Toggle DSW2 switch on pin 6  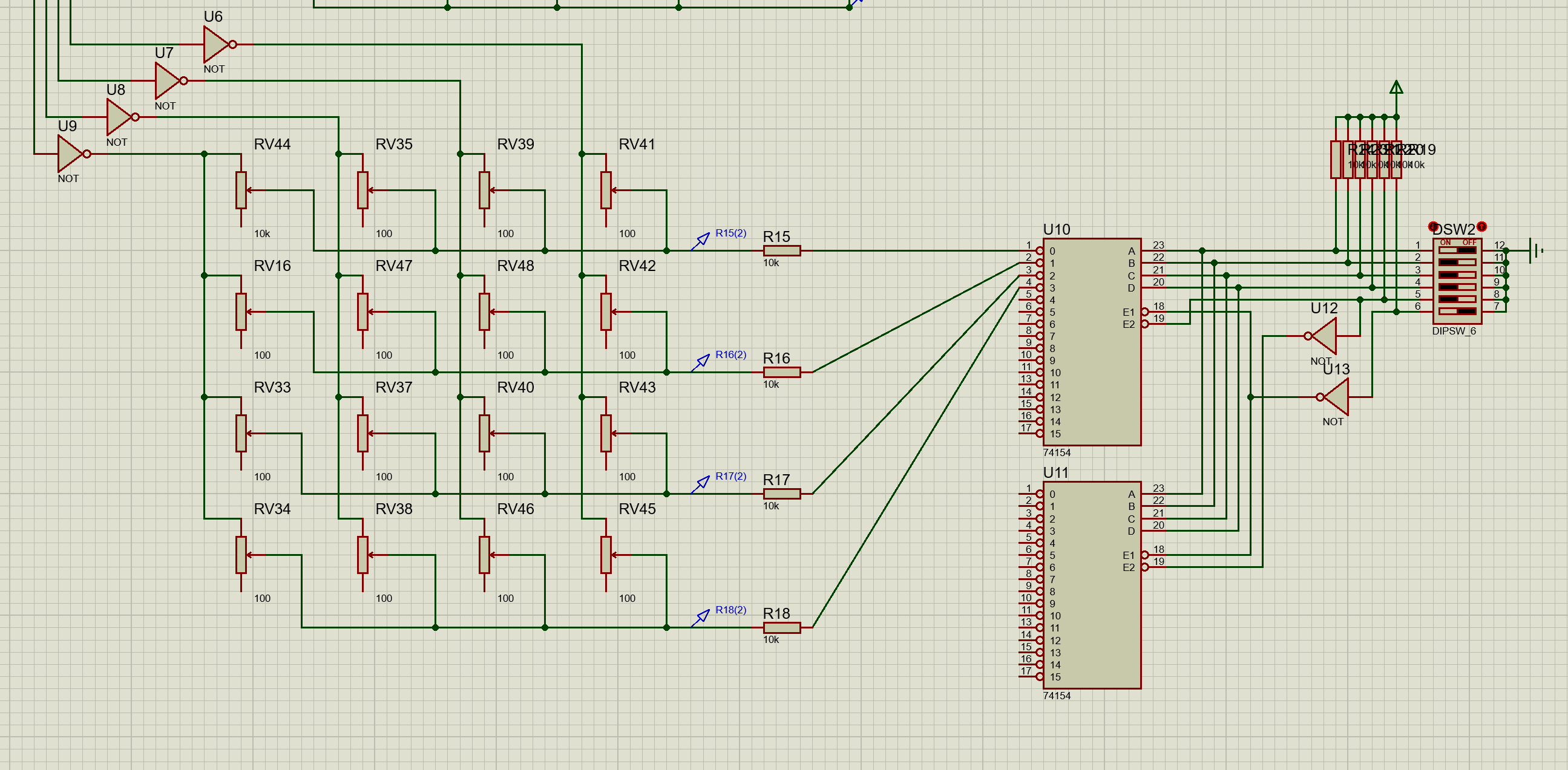point(1457,312)
